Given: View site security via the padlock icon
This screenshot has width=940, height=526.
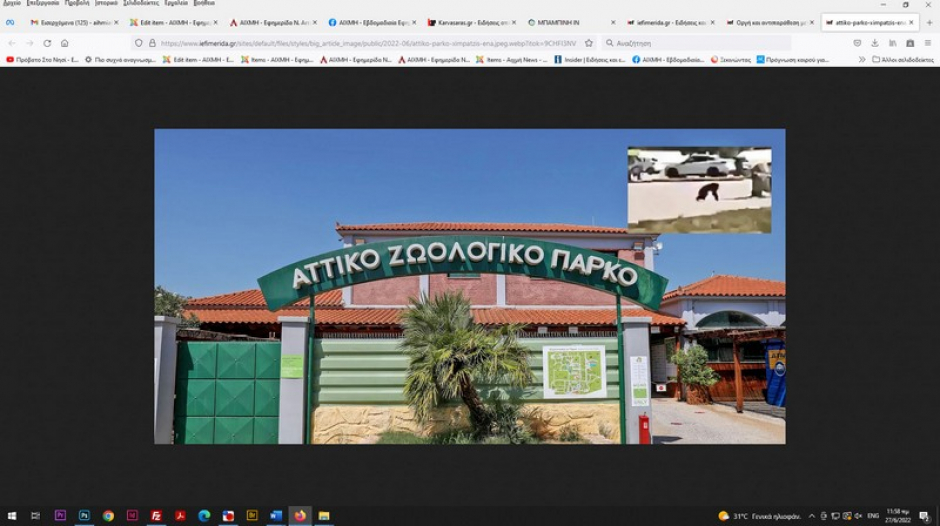Looking at the screenshot, I should (x=152, y=43).
